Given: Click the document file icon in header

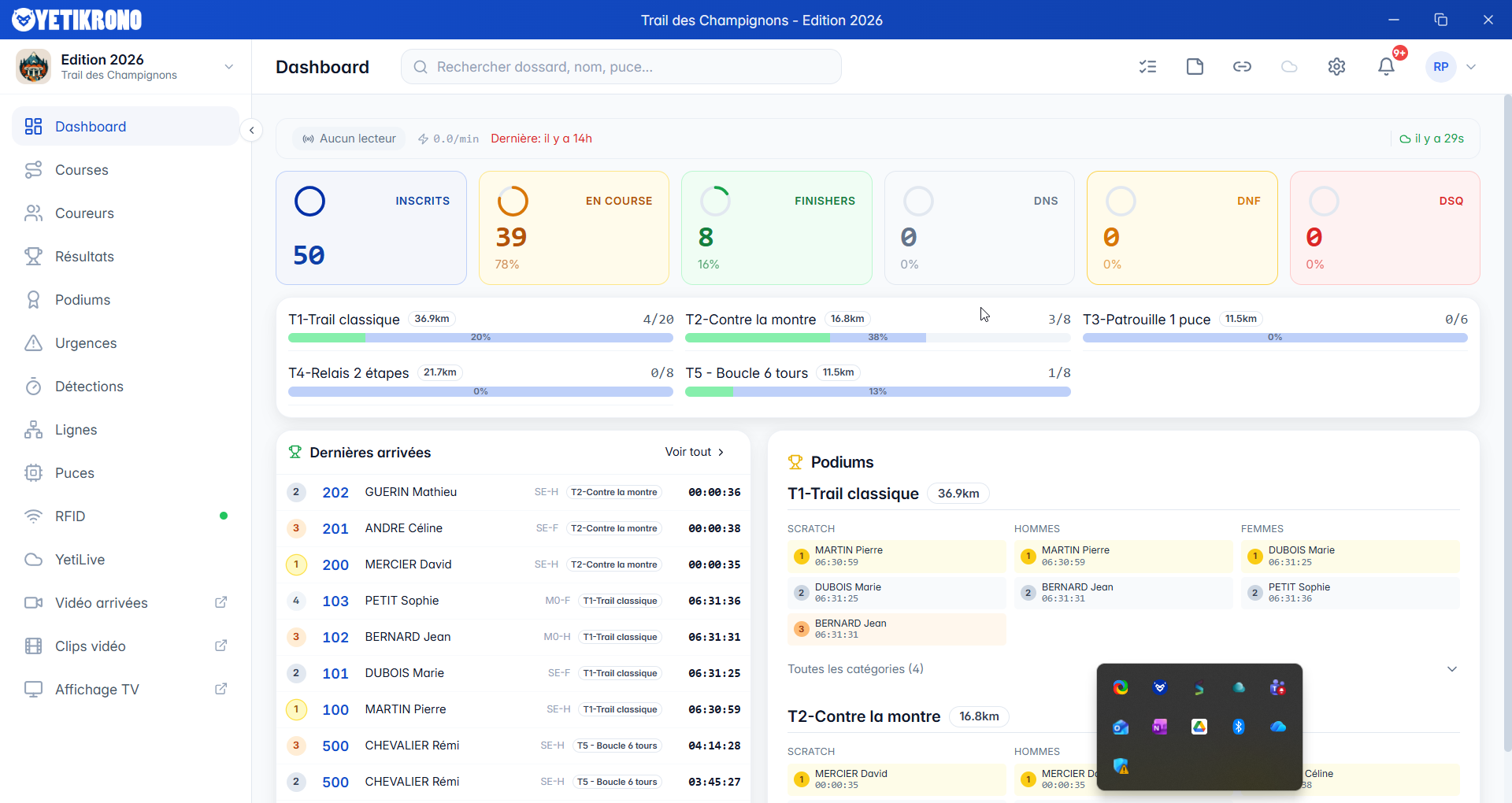Looking at the screenshot, I should (1195, 67).
